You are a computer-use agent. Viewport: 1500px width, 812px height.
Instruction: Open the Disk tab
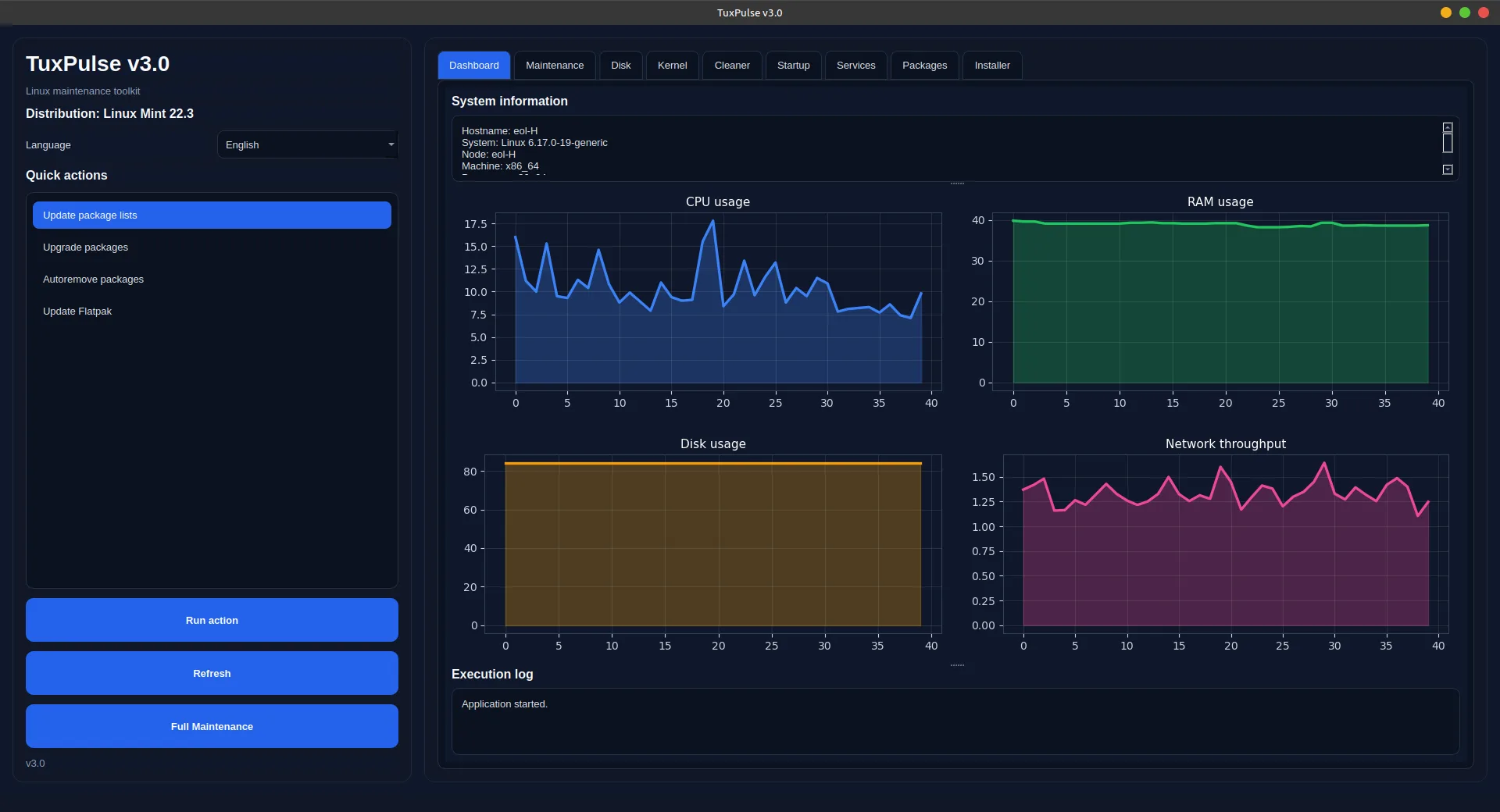(x=620, y=65)
